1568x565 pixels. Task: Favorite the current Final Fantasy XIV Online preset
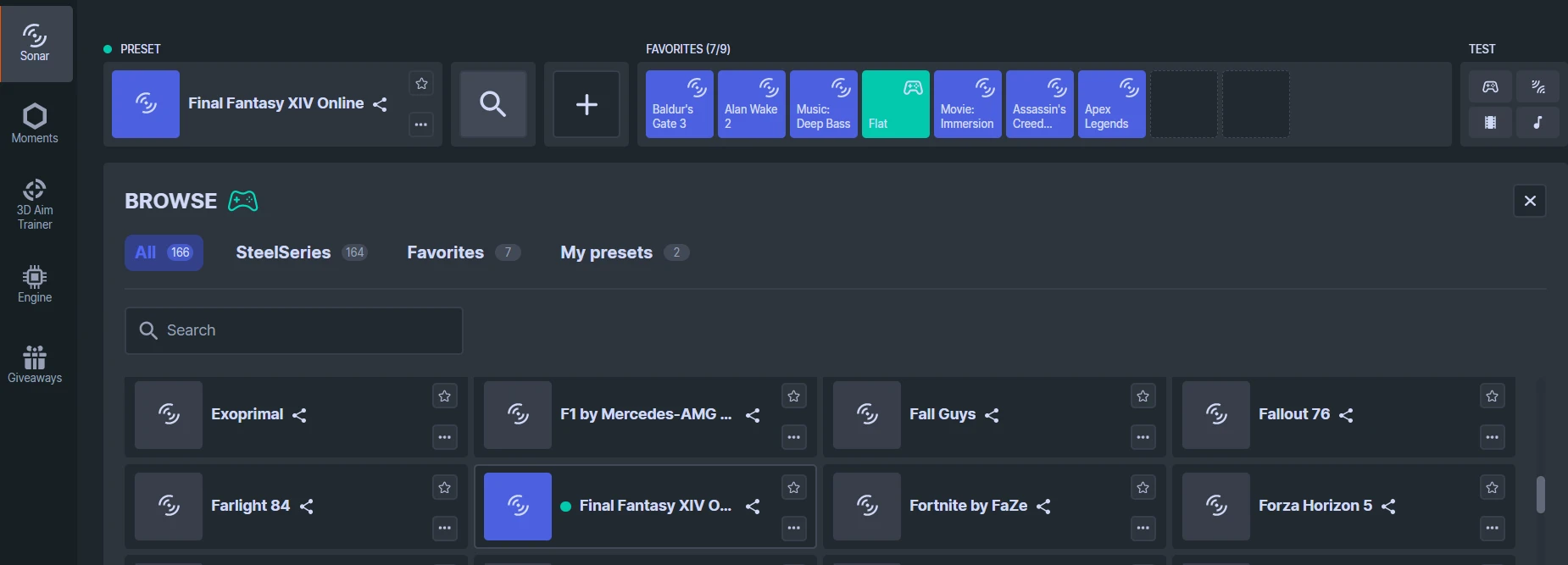pos(421,83)
